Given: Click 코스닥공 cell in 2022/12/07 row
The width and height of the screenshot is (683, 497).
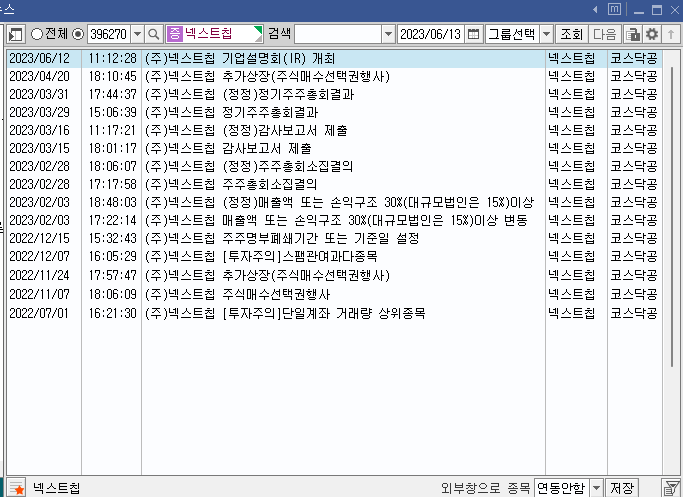Looking at the screenshot, I should (633, 256).
